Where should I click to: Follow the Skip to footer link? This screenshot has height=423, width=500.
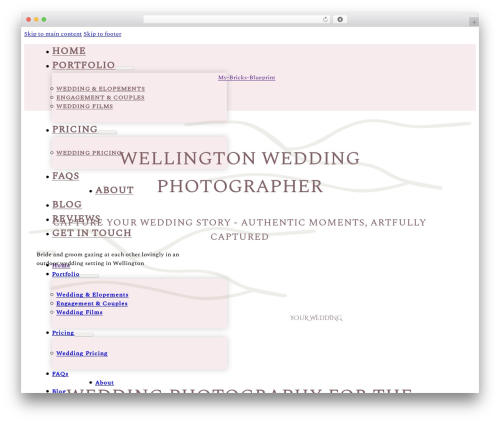[x=102, y=34]
